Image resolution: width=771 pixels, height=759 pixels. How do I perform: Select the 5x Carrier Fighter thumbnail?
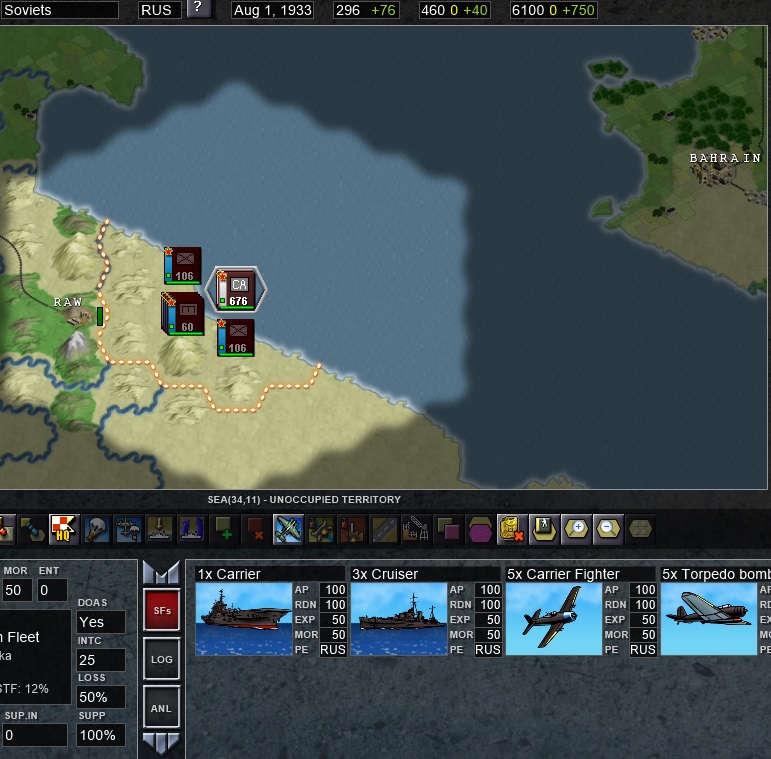554,619
